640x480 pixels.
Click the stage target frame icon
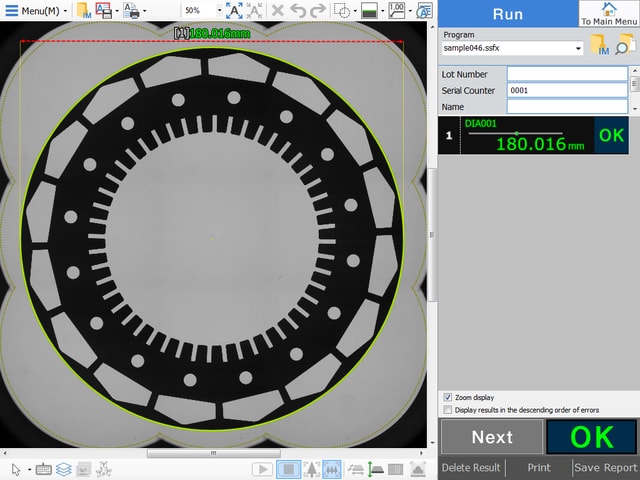(418, 470)
